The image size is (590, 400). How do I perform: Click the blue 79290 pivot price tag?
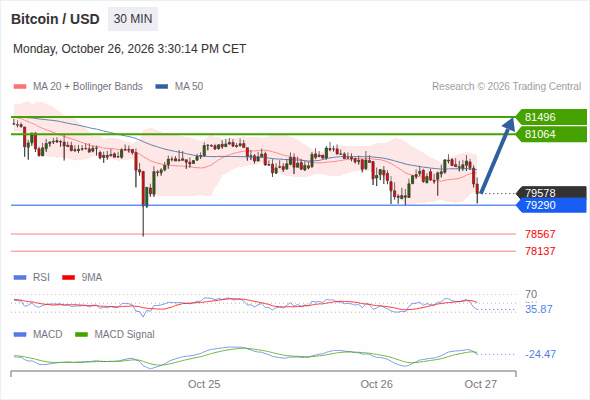click(551, 205)
